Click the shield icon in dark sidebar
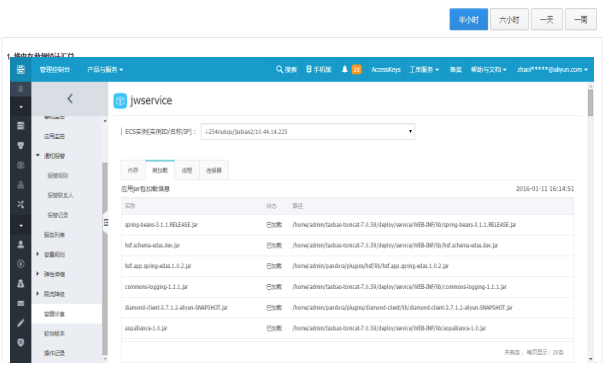 click(x=21, y=342)
